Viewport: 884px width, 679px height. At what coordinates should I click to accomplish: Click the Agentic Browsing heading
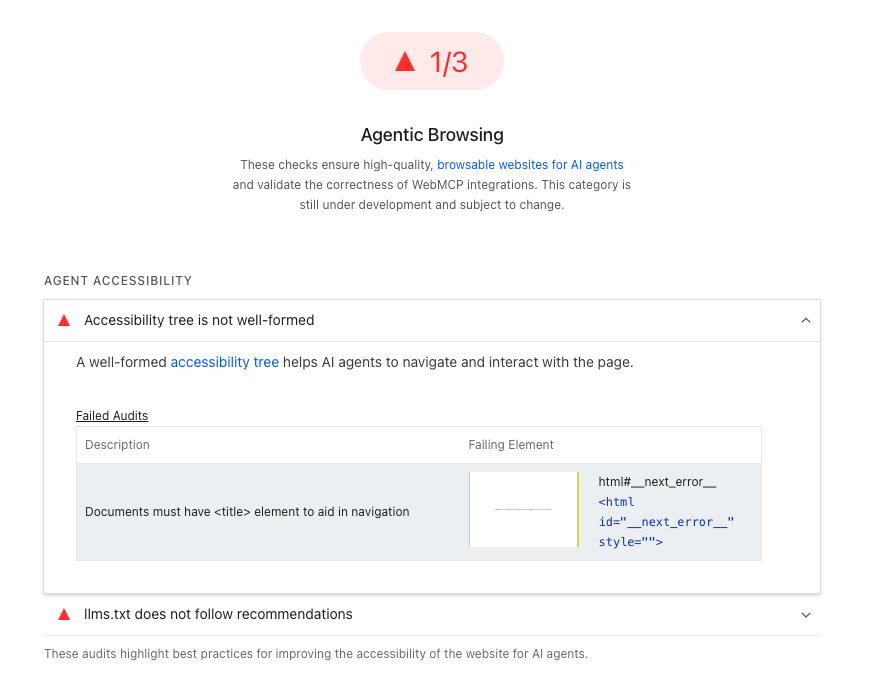432,135
